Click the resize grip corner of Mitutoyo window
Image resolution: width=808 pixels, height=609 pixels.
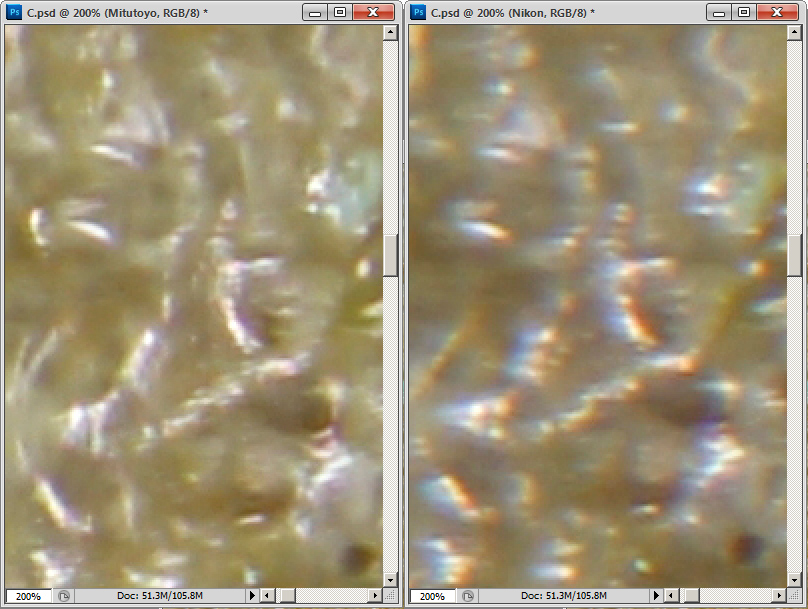390,596
